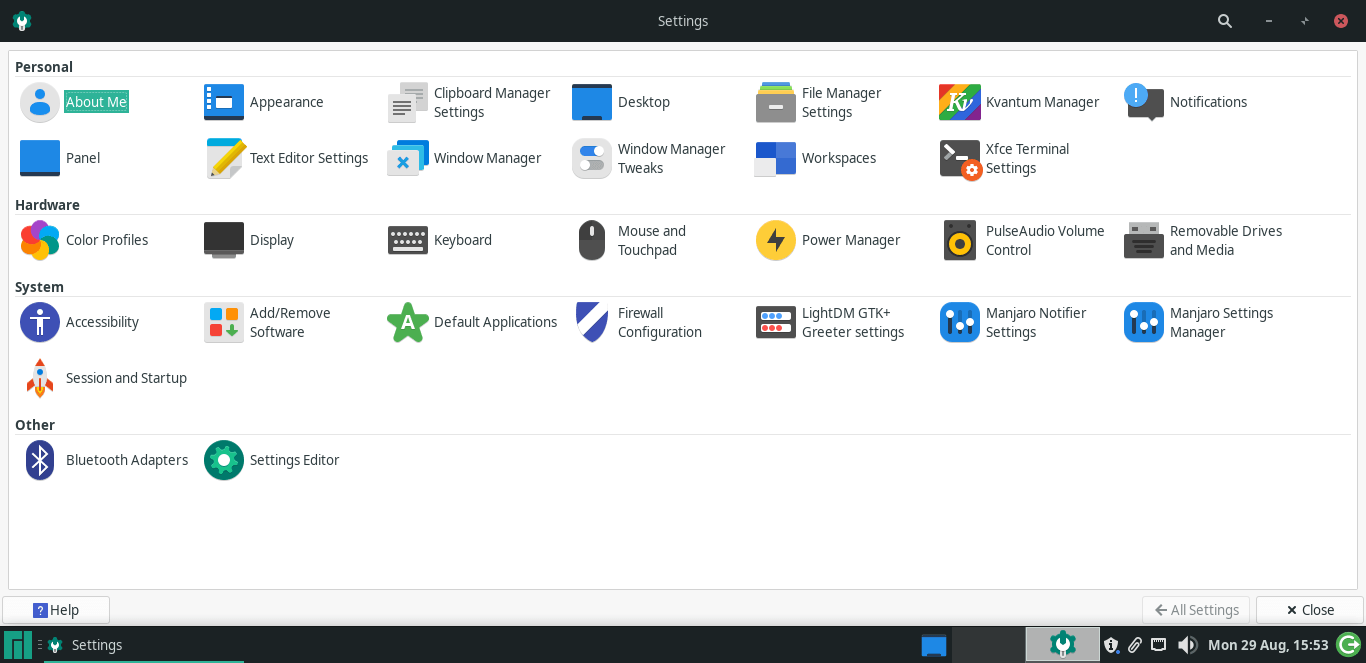Open the About Me settings icon
This screenshot has width=1366, height=663.
(x=40, y=102)
